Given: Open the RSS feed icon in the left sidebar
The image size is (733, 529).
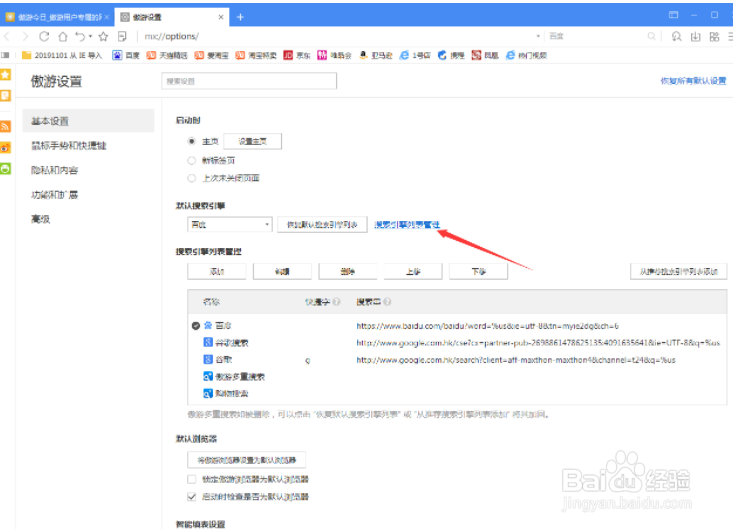Looking at the screenshot, I should [5, 126].
